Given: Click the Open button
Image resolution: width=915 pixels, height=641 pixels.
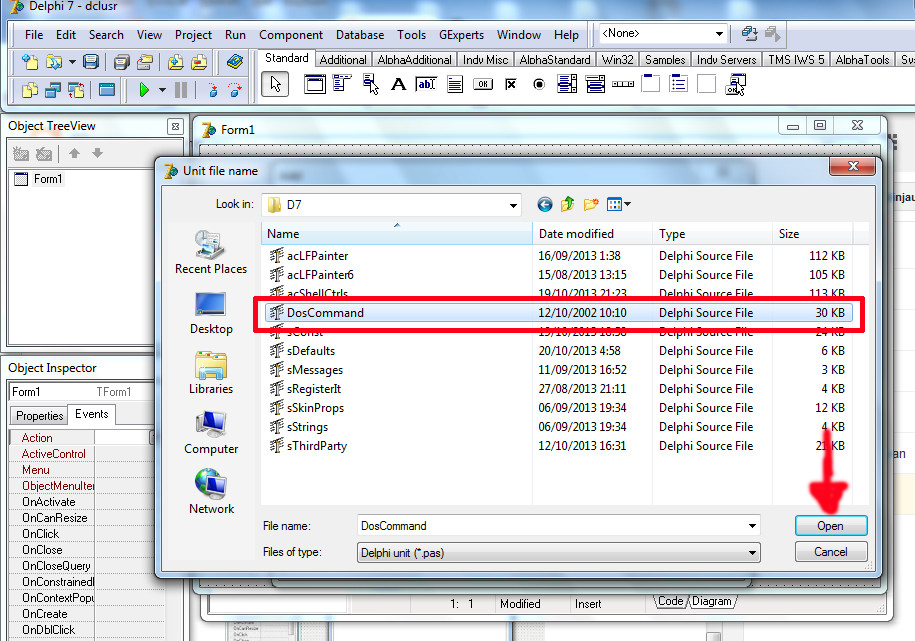Looking at the screenshot, I should (x=830, y=526).
